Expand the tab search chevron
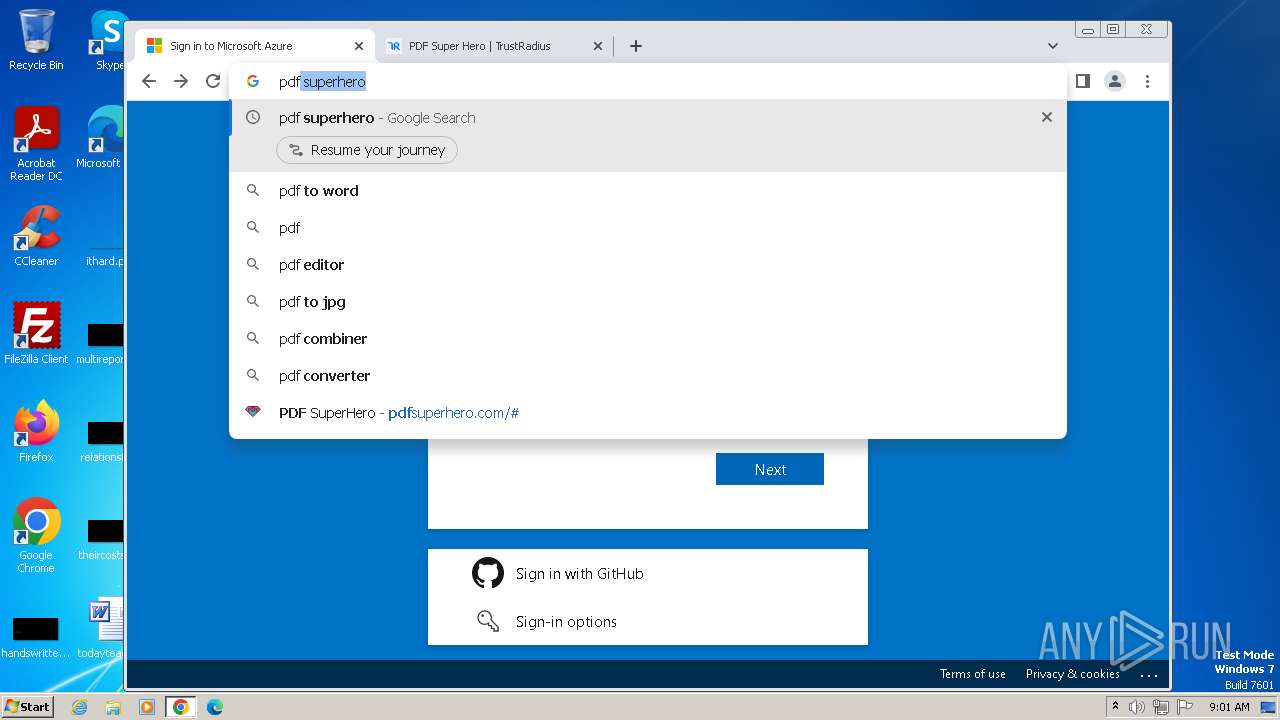The height and width of the screenshot is (720, 1280). pyautogui.click(x=1052, y=46)
